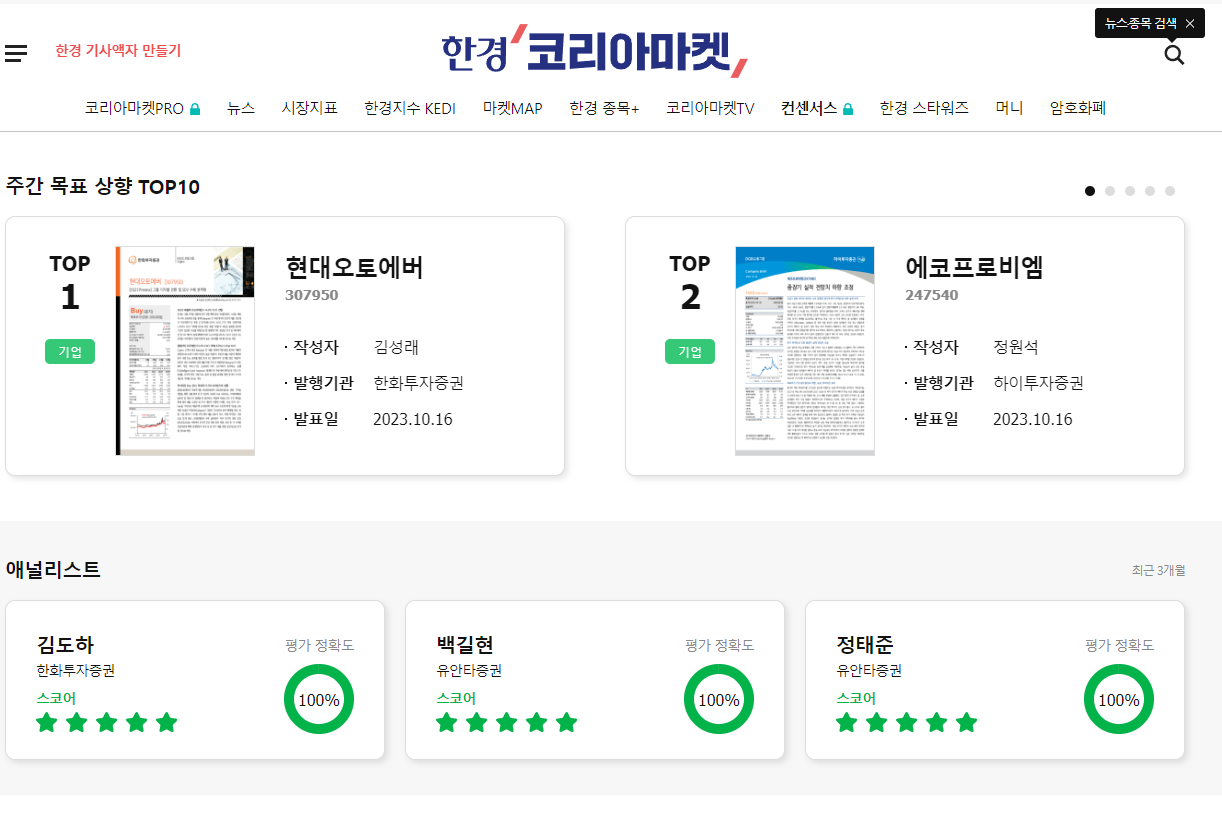
Task: Click 애널리스트 section heading
Action: click(x=53, y=570)
